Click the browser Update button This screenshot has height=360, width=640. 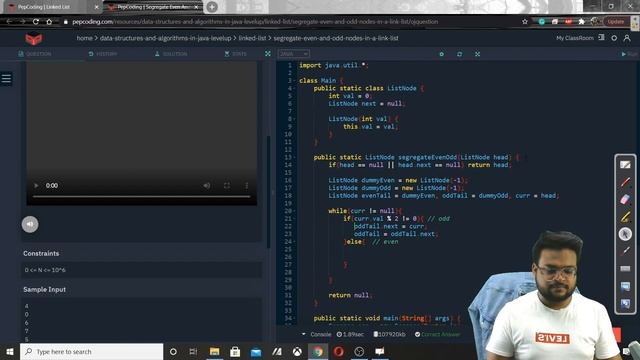[x=616, y=22]
